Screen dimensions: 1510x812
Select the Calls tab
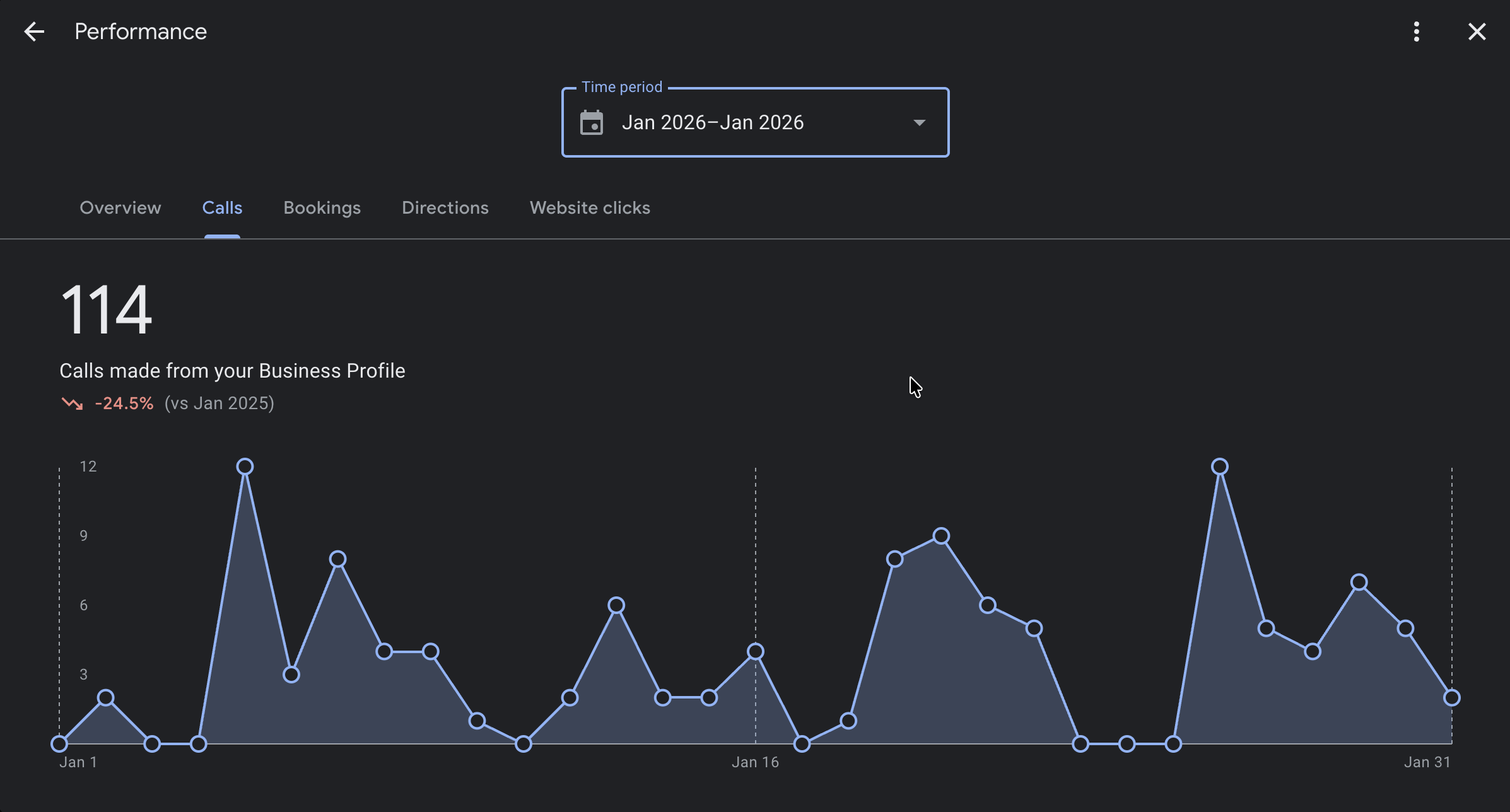coord(222,208)
